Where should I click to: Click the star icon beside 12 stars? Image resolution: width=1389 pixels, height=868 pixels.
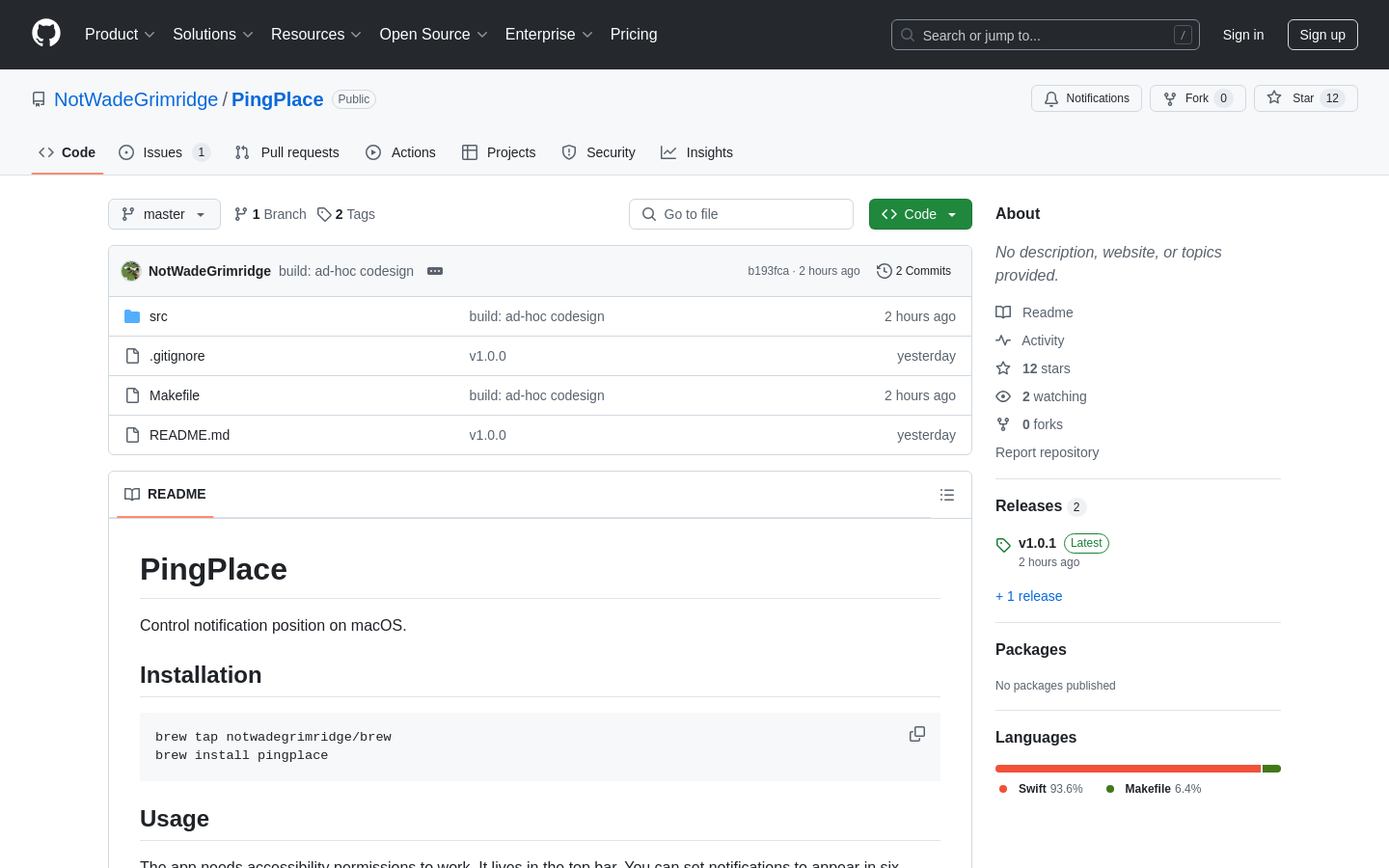click(1003, 368)
